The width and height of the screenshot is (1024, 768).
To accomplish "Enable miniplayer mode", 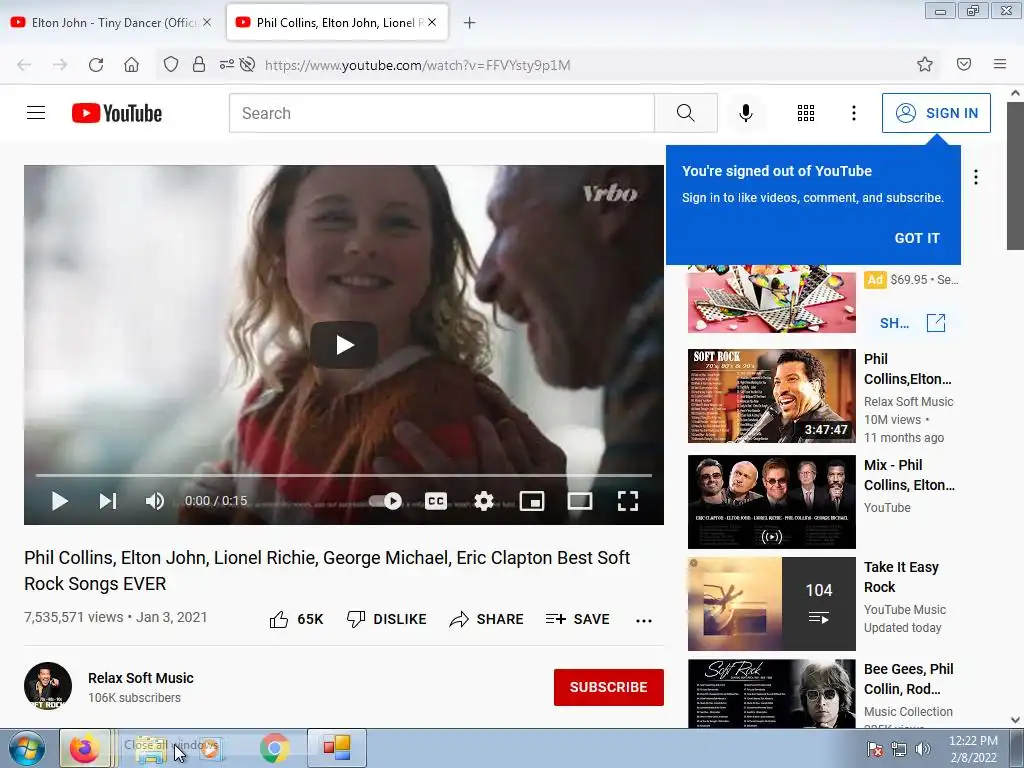I will point(532,501).
